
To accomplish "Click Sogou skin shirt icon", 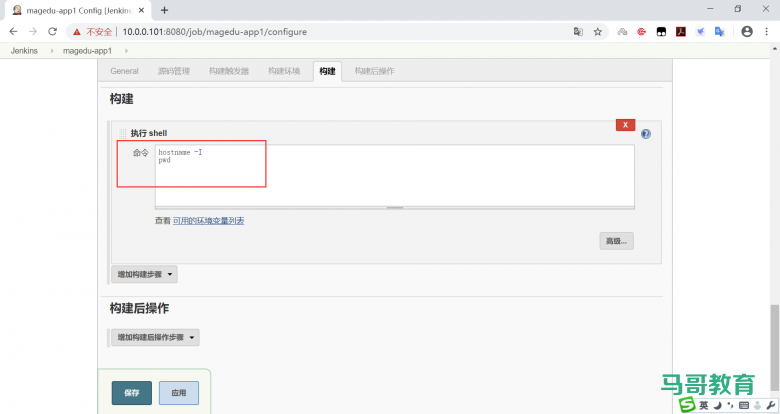I will pos(757,406).
